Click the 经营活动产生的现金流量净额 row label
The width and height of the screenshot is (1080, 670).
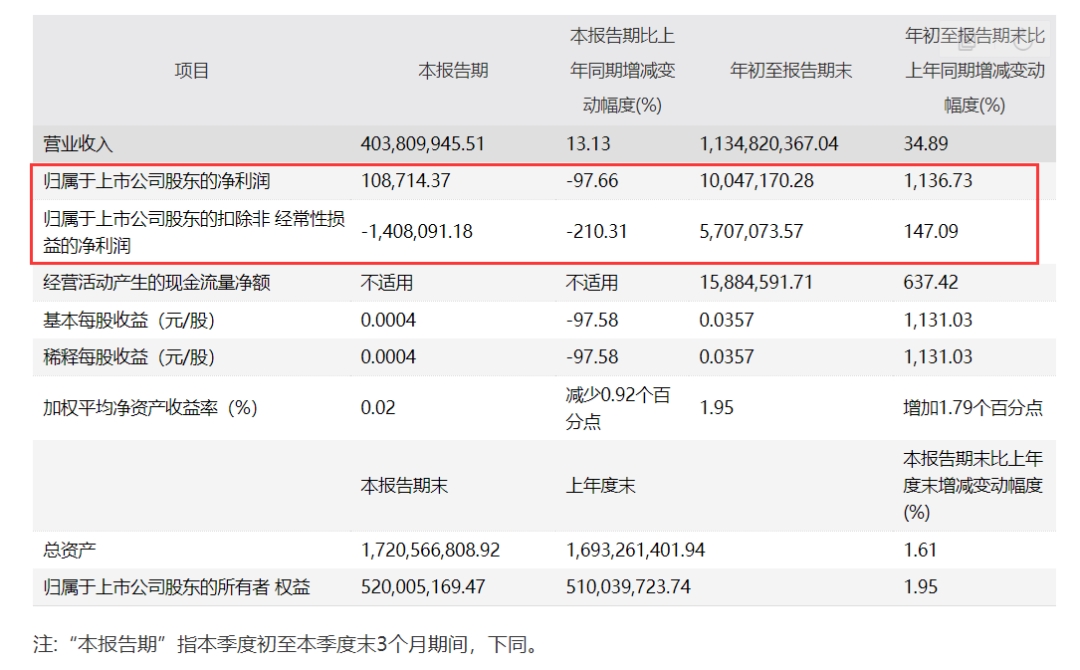pyautogui.click(x=156, y=283)
